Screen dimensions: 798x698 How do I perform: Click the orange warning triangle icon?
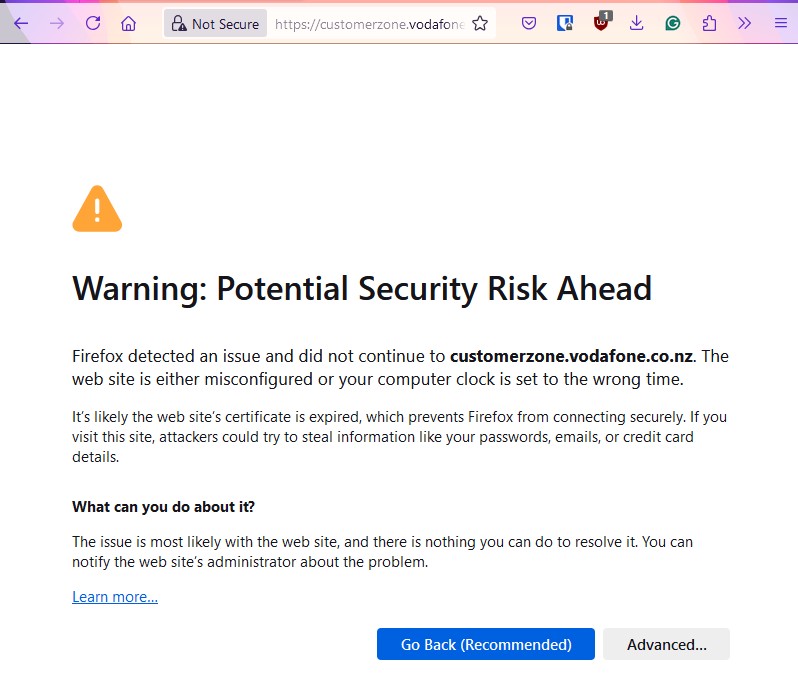[x=97, y=209]
